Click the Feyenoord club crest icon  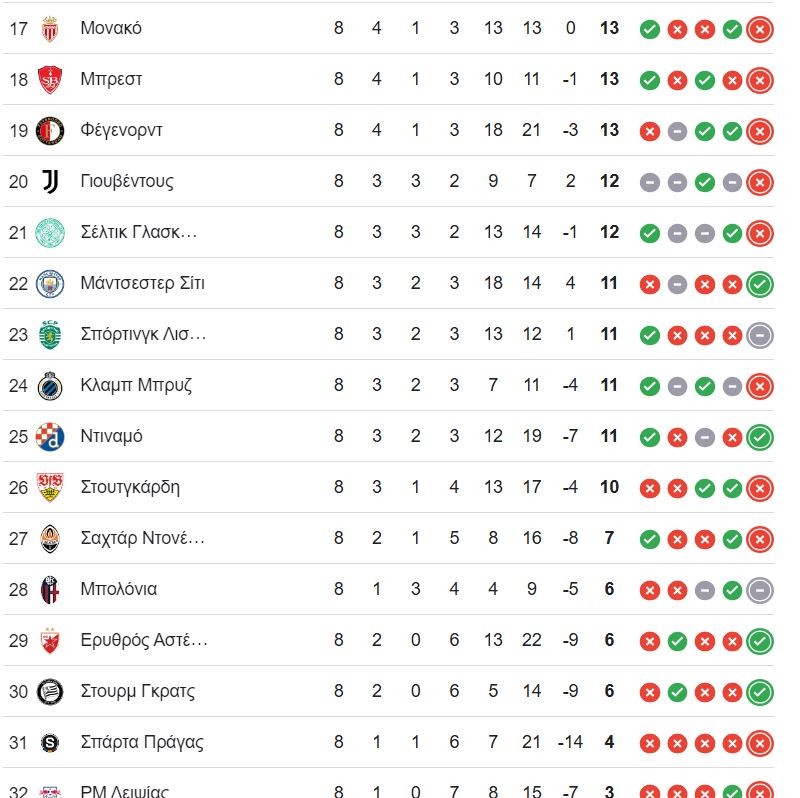[50, 131]
